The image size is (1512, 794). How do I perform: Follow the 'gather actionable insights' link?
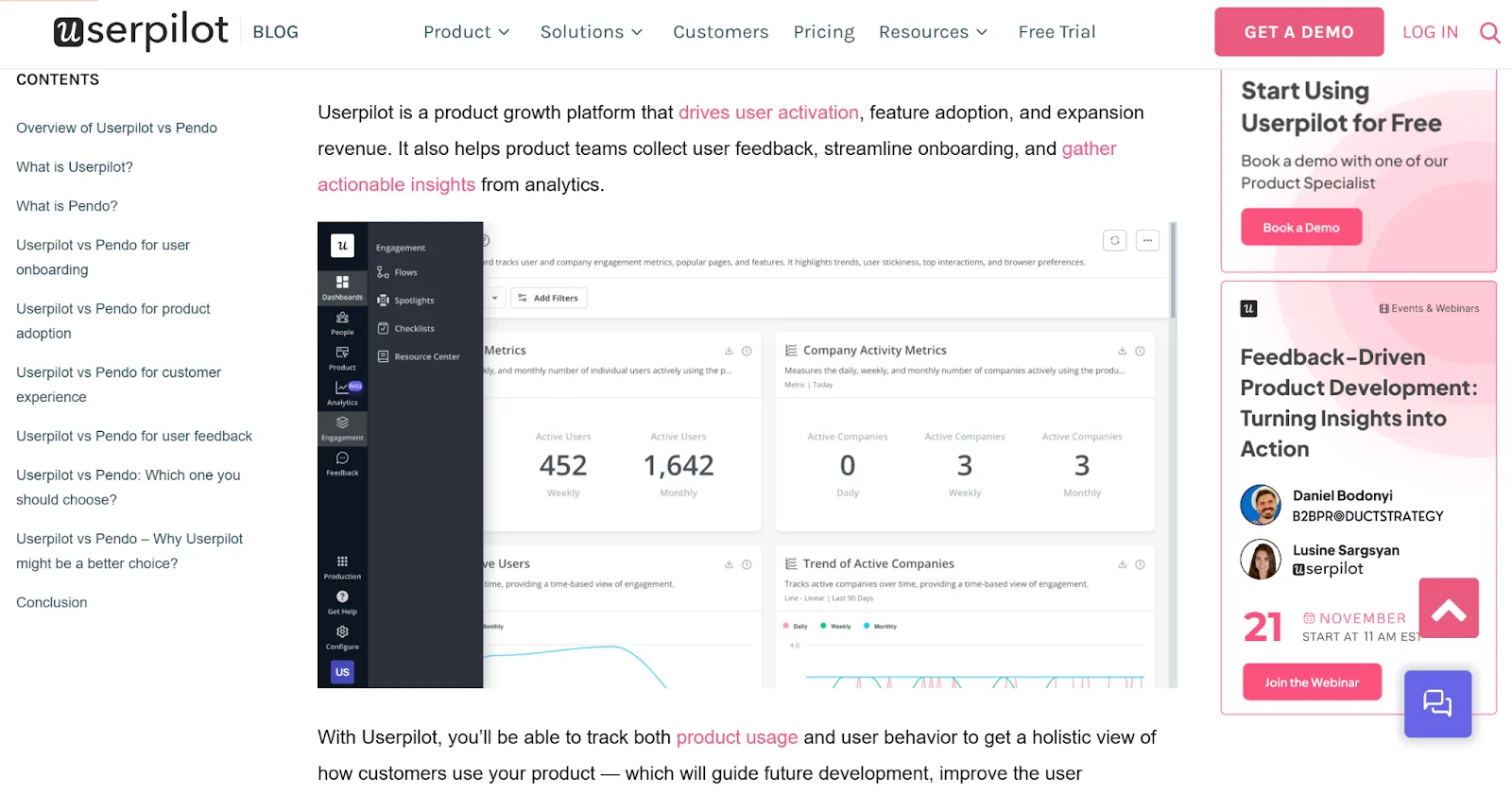1089,148
